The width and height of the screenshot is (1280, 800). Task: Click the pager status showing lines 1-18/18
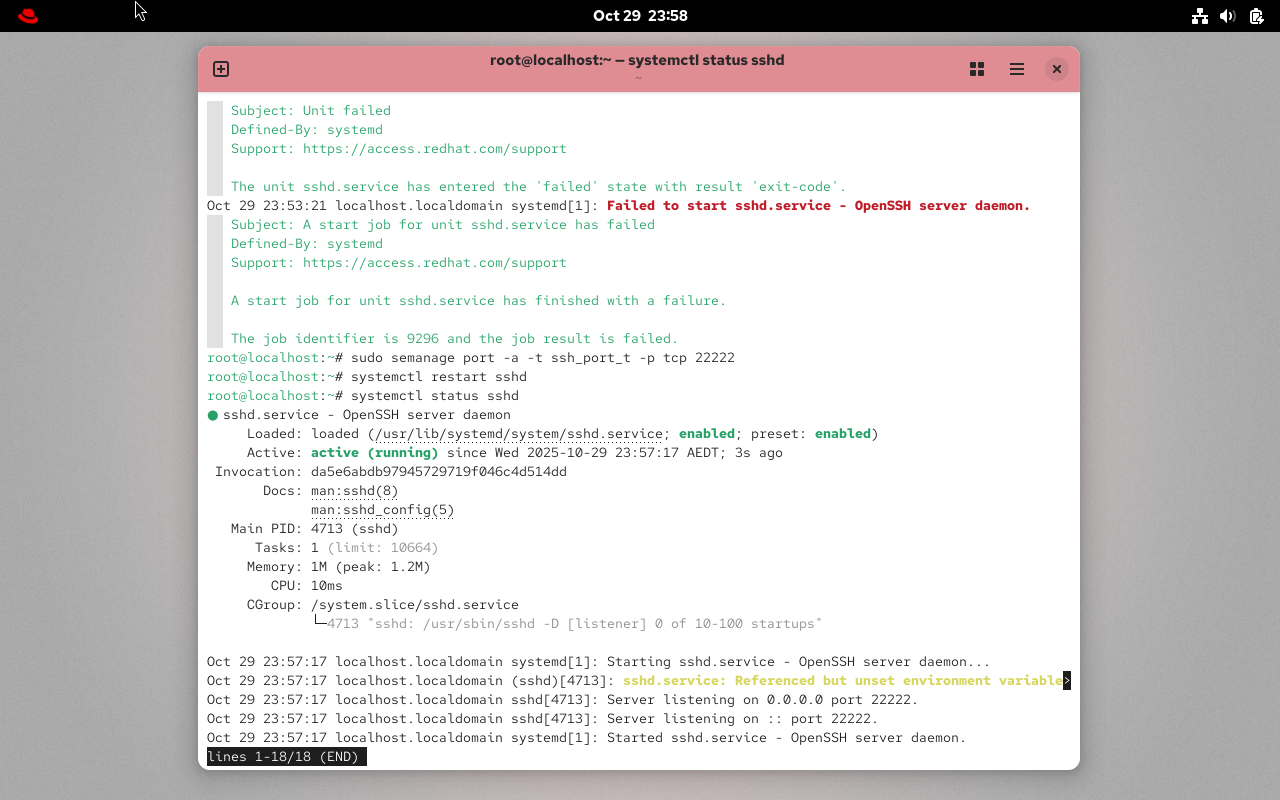(286, 756)
